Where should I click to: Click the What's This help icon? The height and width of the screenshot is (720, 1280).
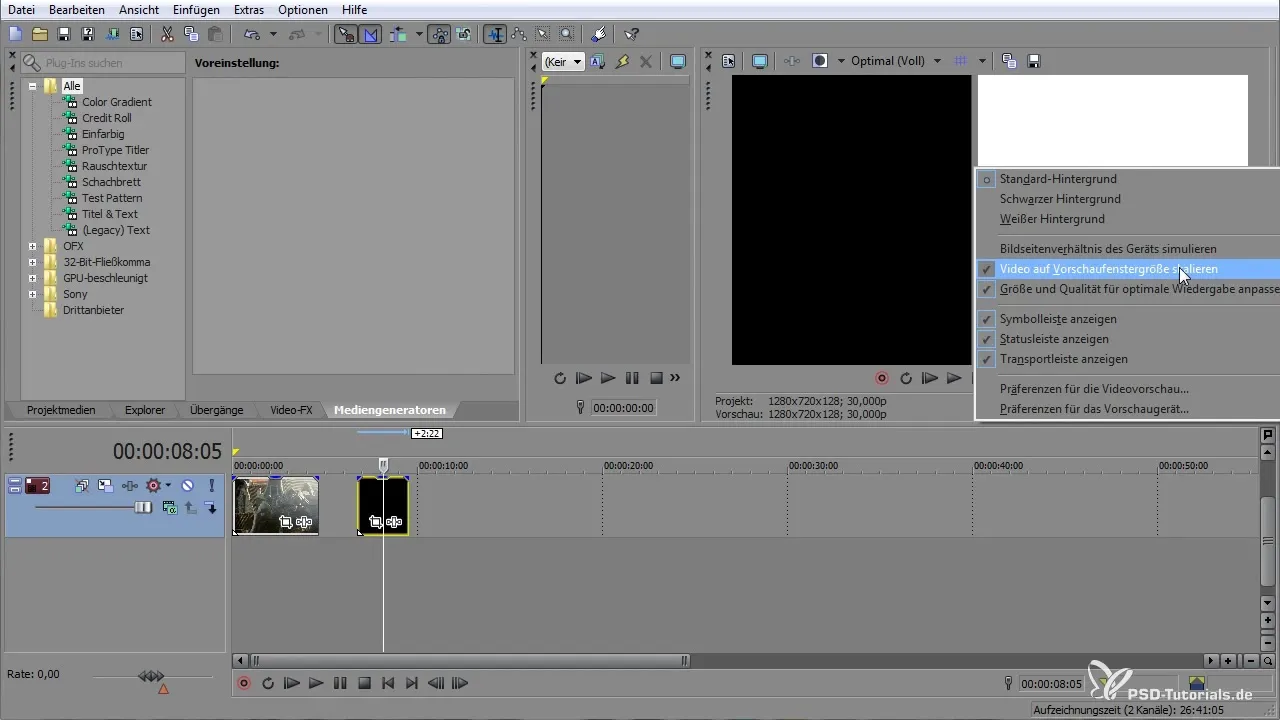tap(631, 34)
